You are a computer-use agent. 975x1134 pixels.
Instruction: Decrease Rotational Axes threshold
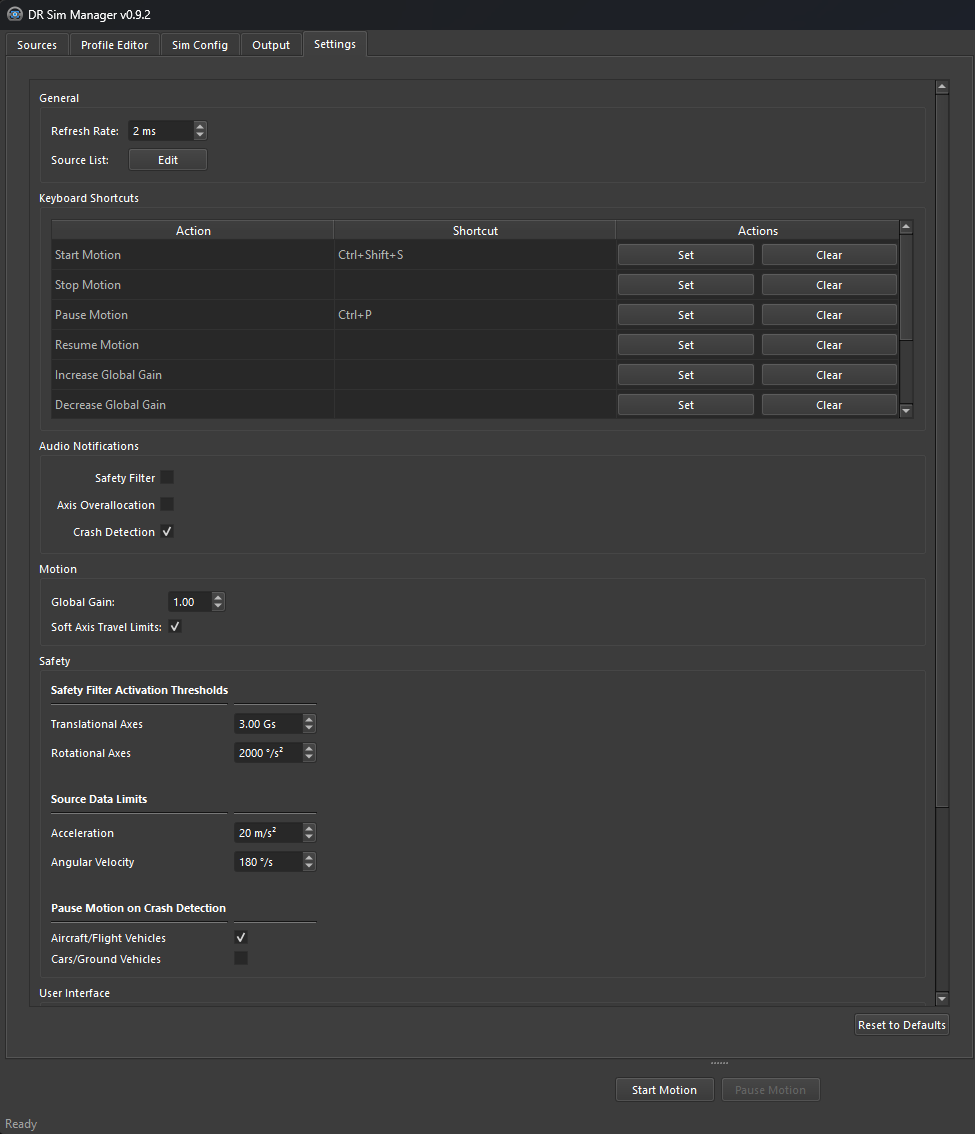(310, 757)
